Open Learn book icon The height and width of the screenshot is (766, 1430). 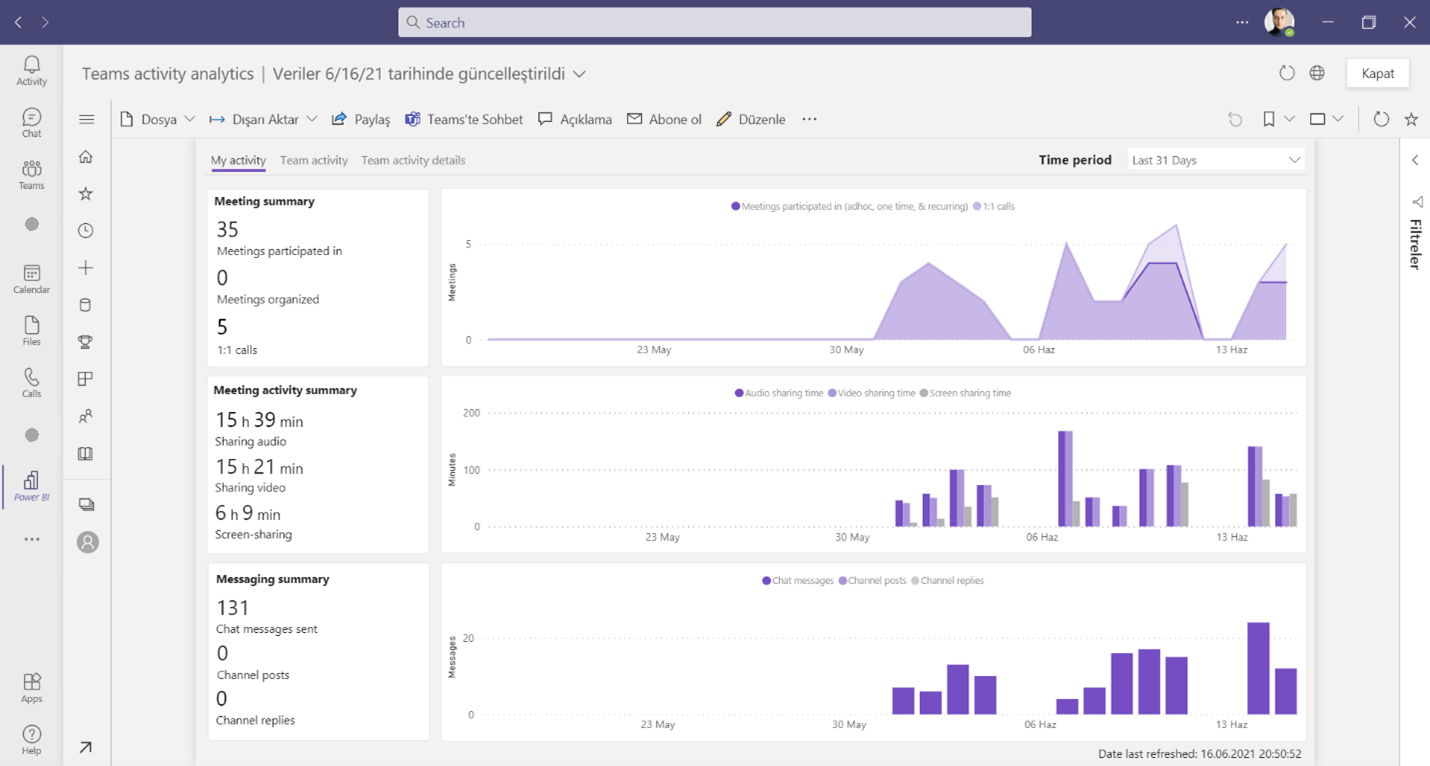[86, 453]
